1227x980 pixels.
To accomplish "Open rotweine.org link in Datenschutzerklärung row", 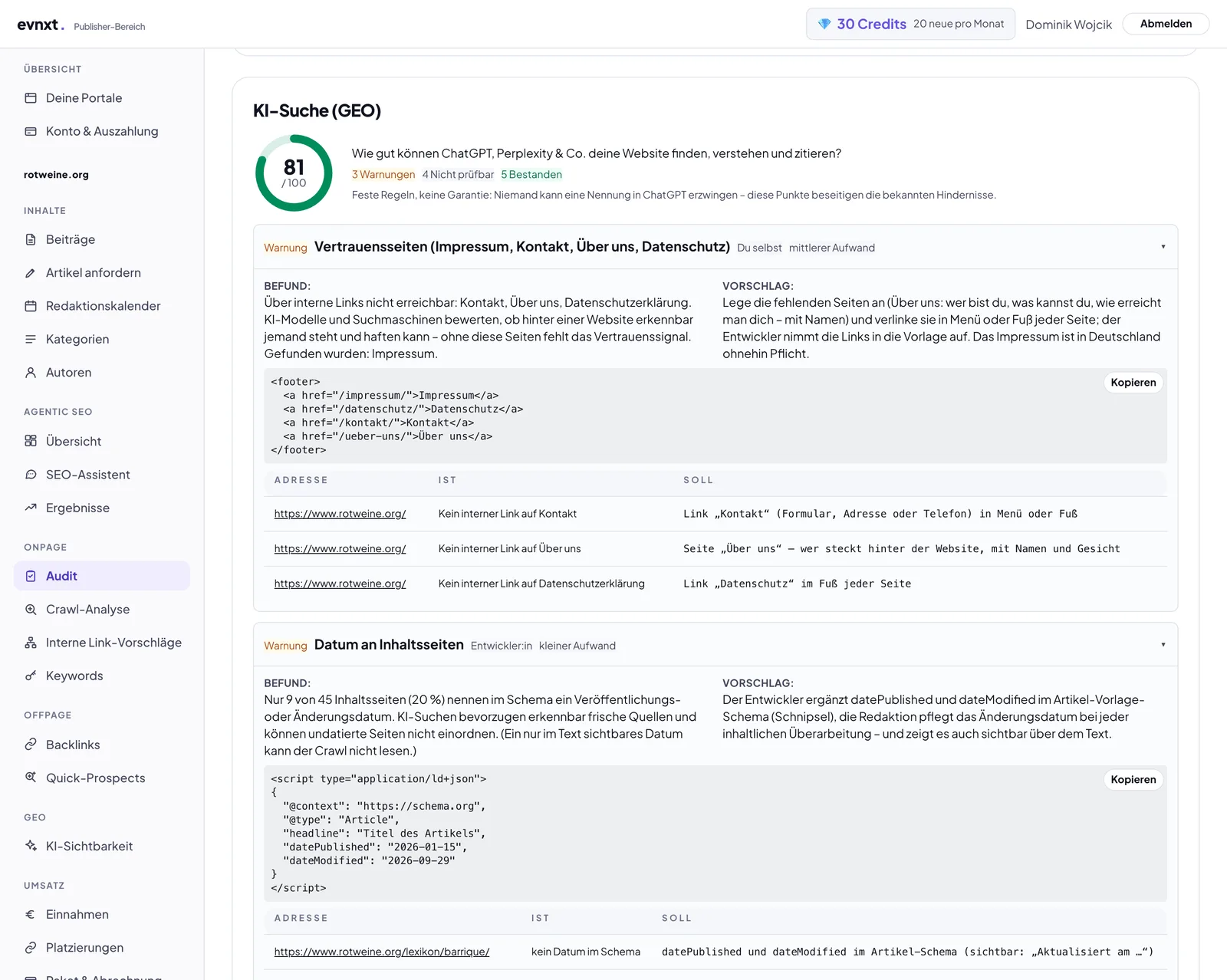I will pos(340,584).
